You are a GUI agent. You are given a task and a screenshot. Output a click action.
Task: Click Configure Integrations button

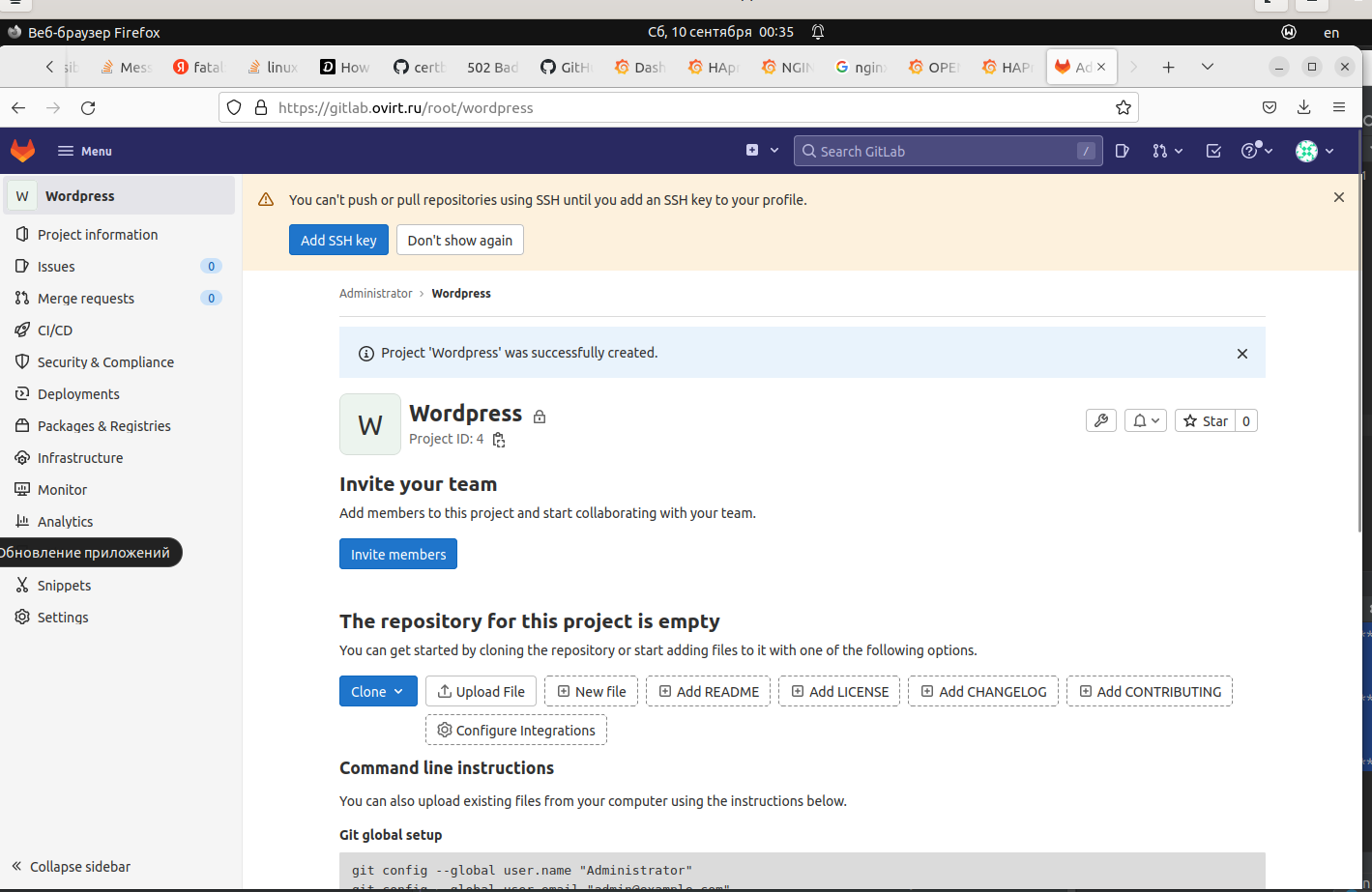(x=516, y=730)
